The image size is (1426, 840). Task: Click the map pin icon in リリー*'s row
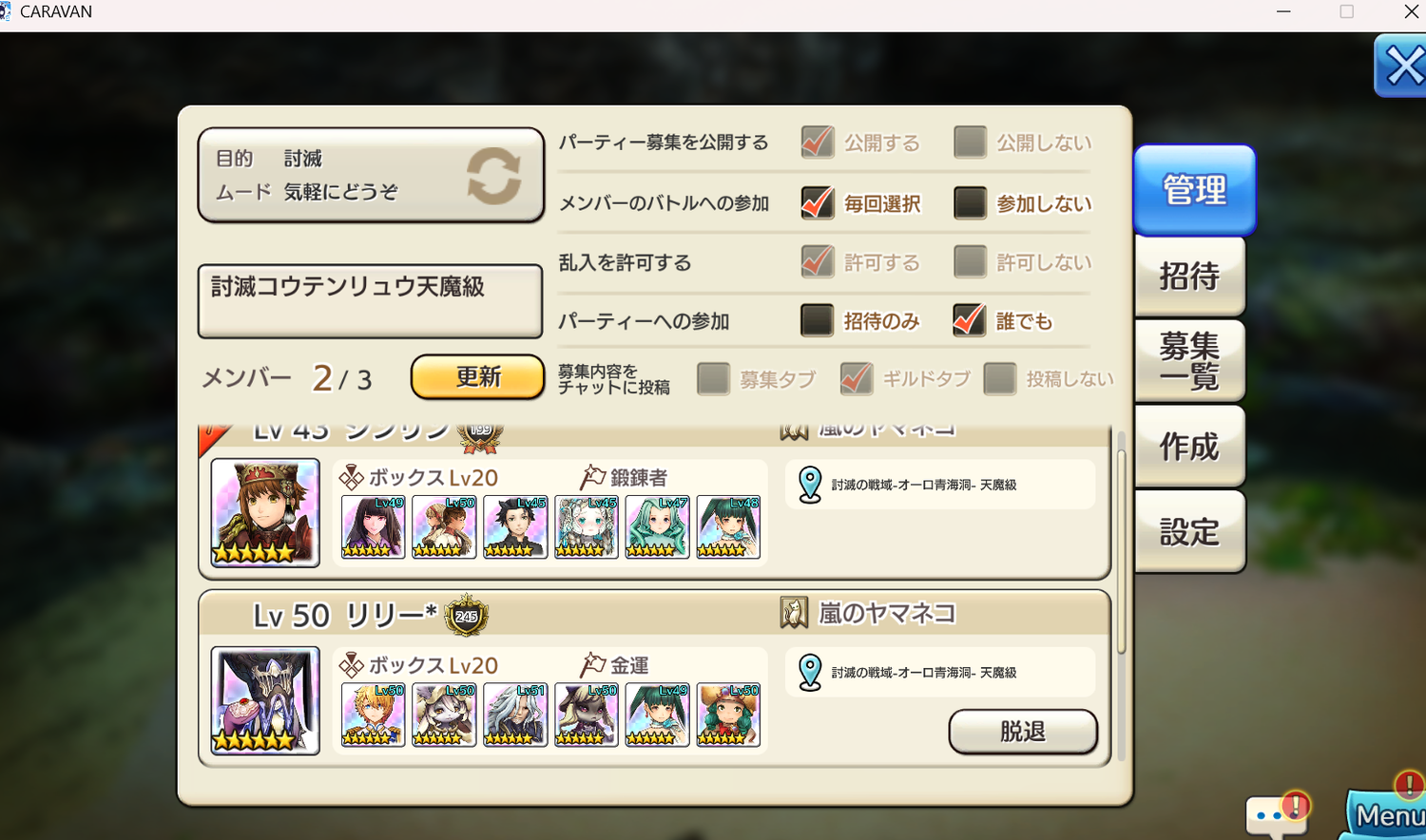coord(810,672)
